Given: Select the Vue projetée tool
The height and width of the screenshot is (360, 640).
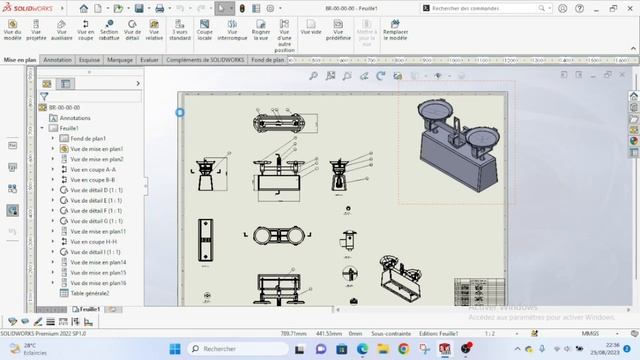Looking at the screenshot, I should click(36, 30).
